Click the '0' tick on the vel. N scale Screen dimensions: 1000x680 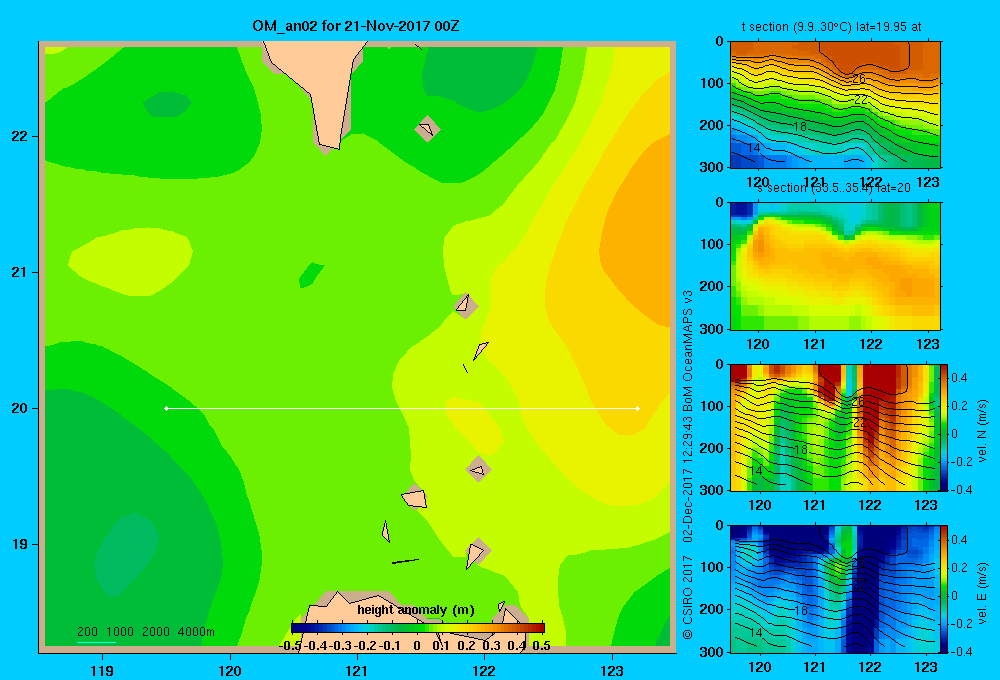coord(955,434)
